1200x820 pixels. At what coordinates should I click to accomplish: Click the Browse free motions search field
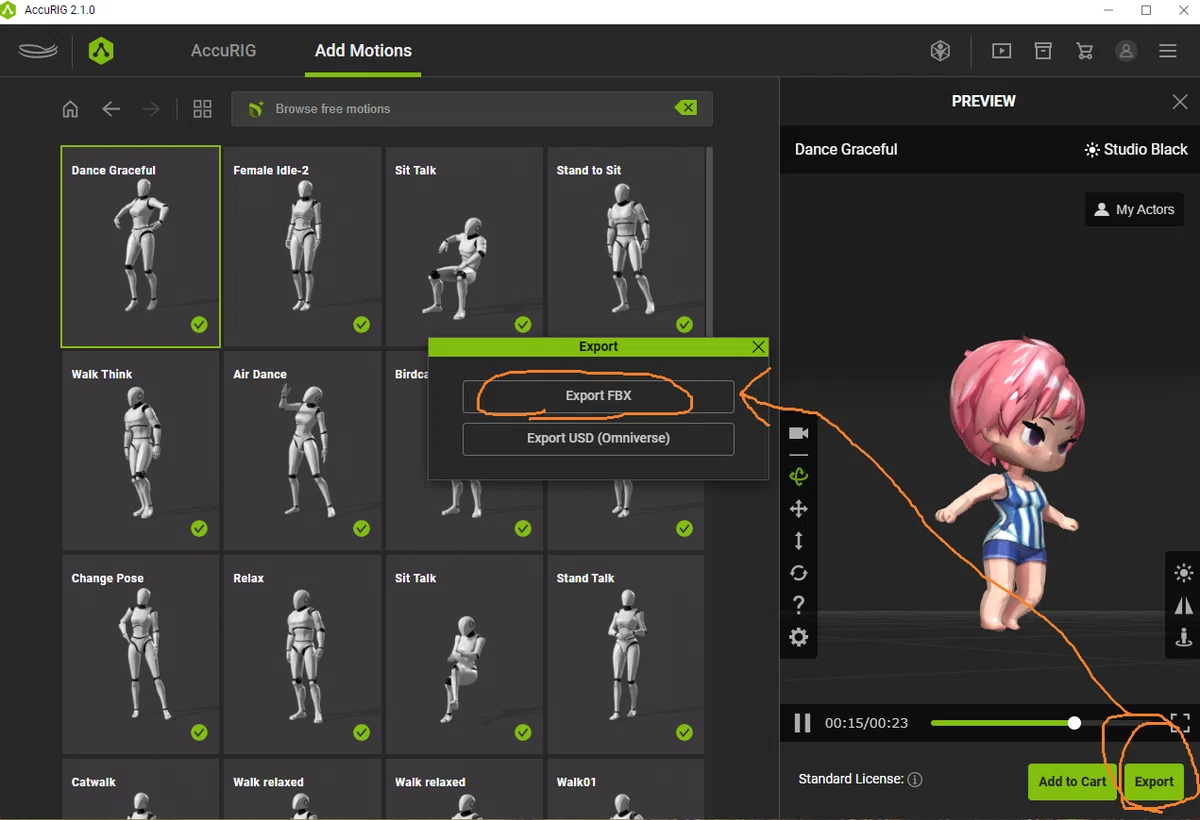pyautogui.click(x=472, y=109)
